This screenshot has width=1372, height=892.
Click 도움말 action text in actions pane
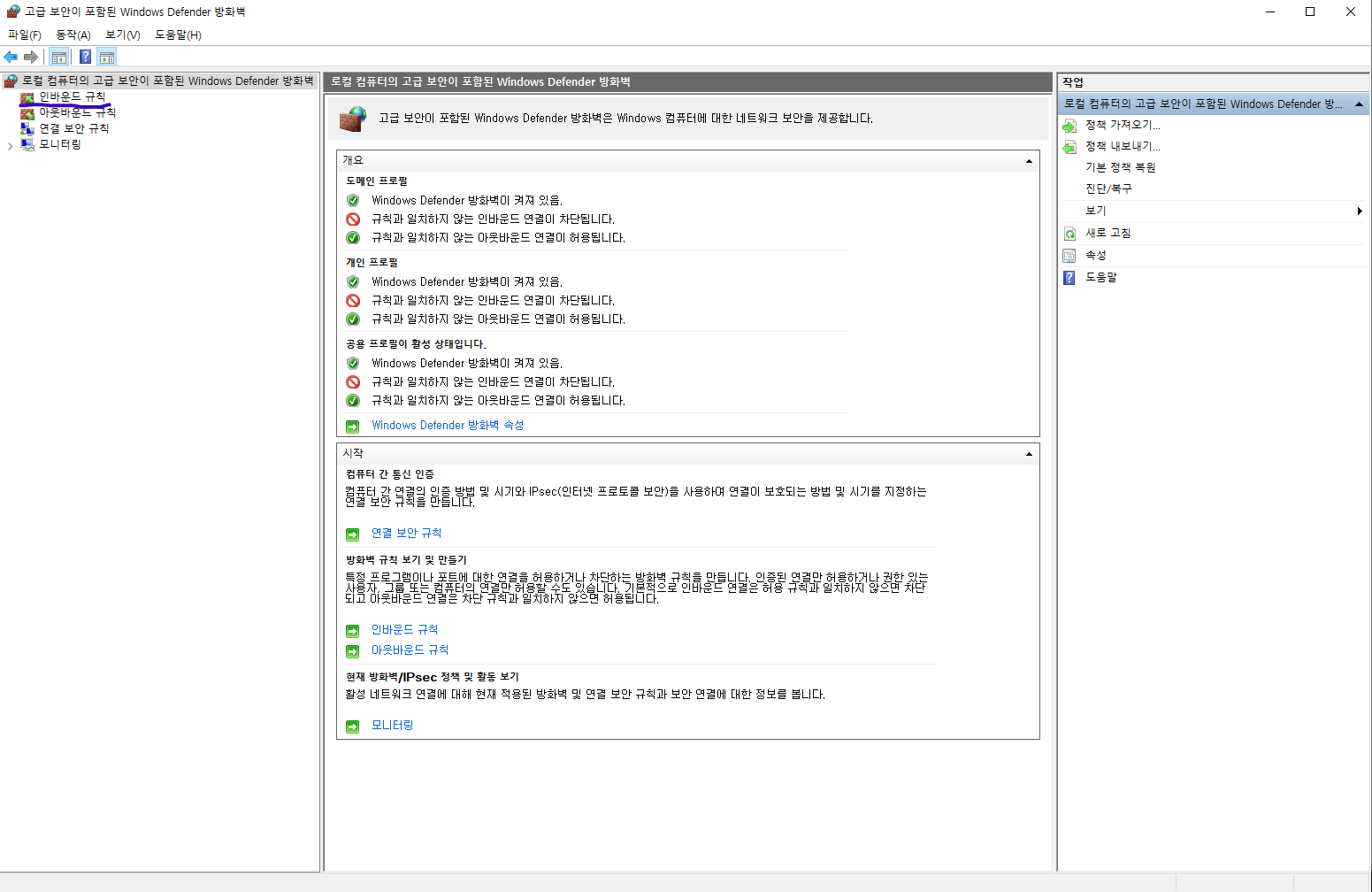(1101, 278)
